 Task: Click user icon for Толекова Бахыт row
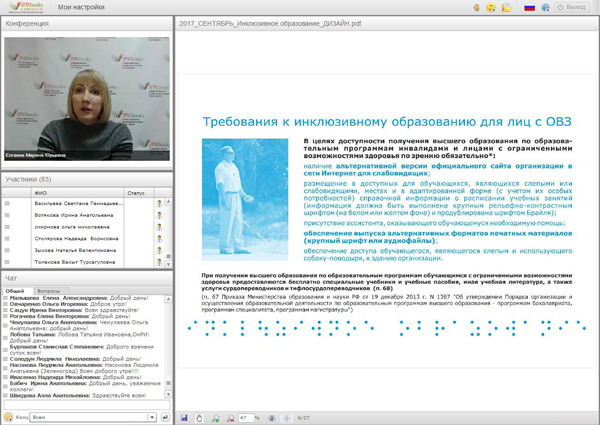tap(159, 262)
